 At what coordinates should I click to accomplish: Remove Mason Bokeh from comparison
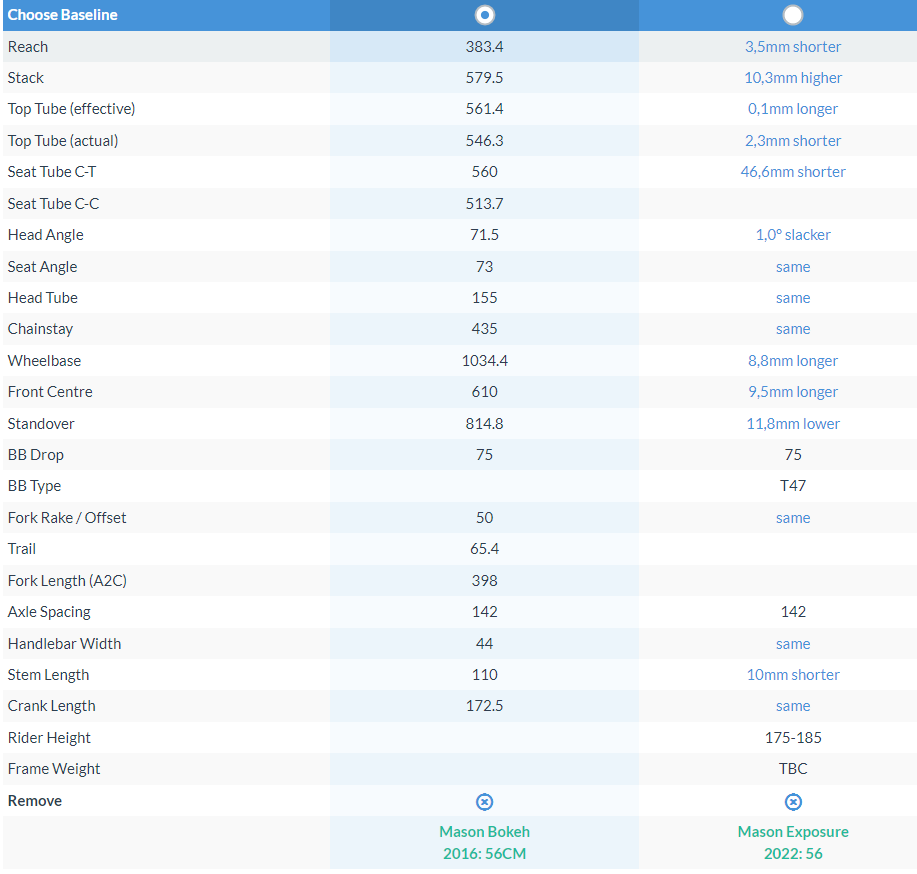(485, 802)
